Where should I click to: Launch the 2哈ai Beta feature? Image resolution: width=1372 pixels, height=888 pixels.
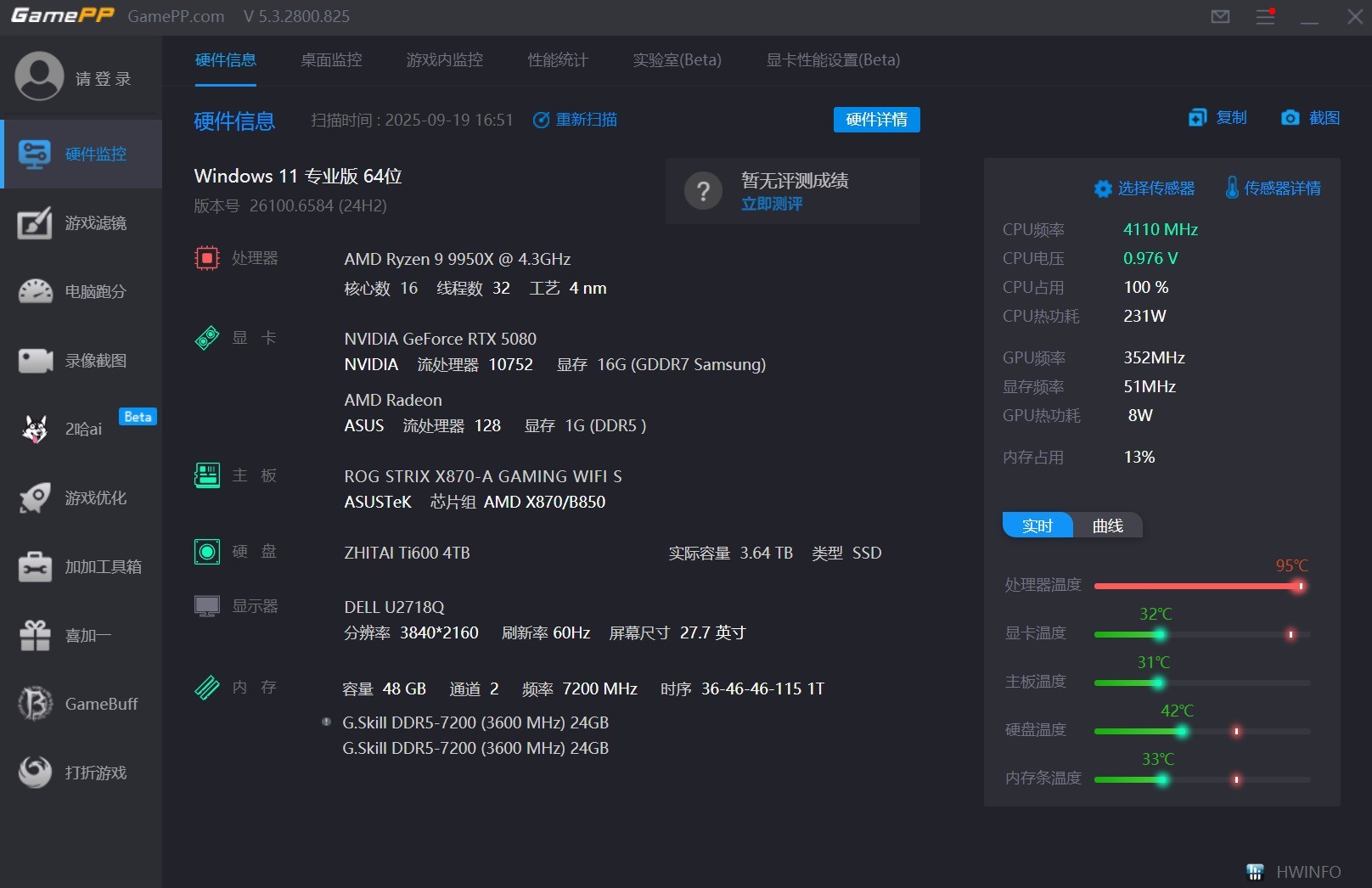[x=81, y=429]
